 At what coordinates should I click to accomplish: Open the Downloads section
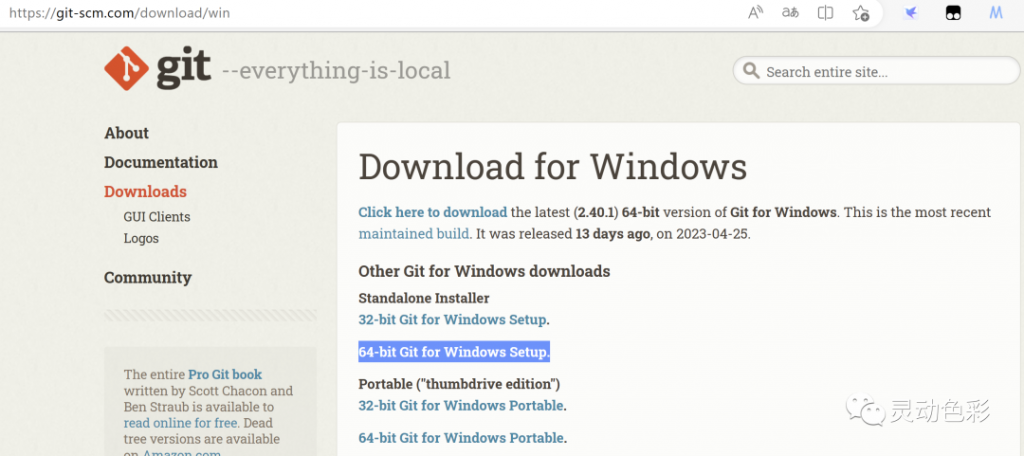(146, 192)
